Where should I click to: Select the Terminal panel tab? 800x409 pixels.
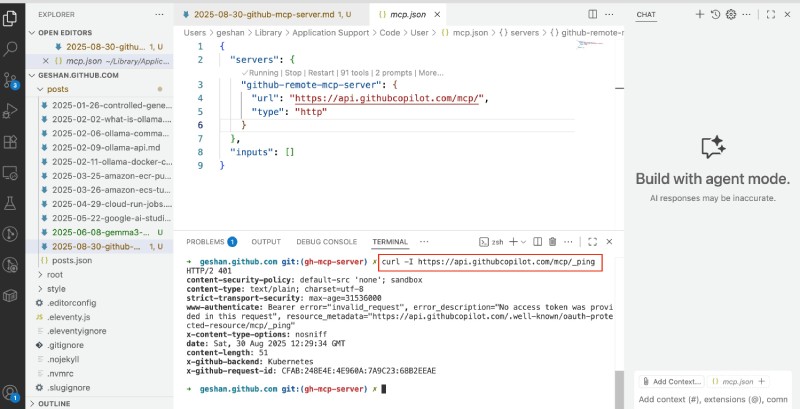pos(390,242)
